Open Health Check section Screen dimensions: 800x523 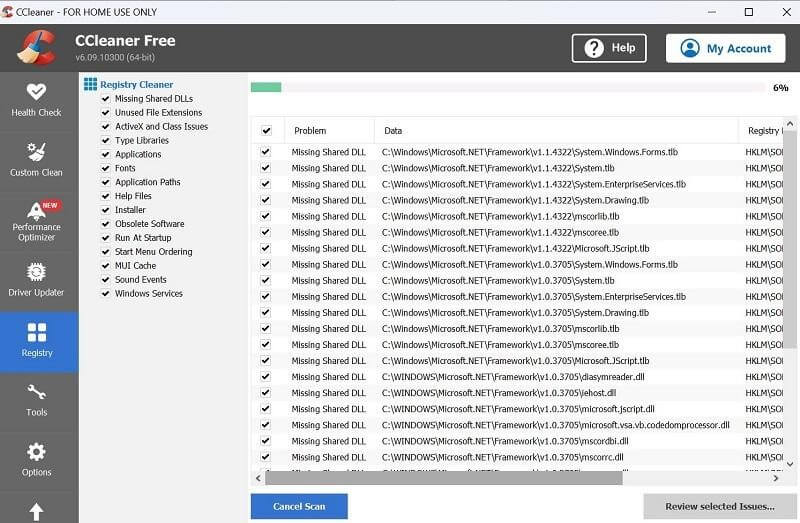tap(36, 101)
